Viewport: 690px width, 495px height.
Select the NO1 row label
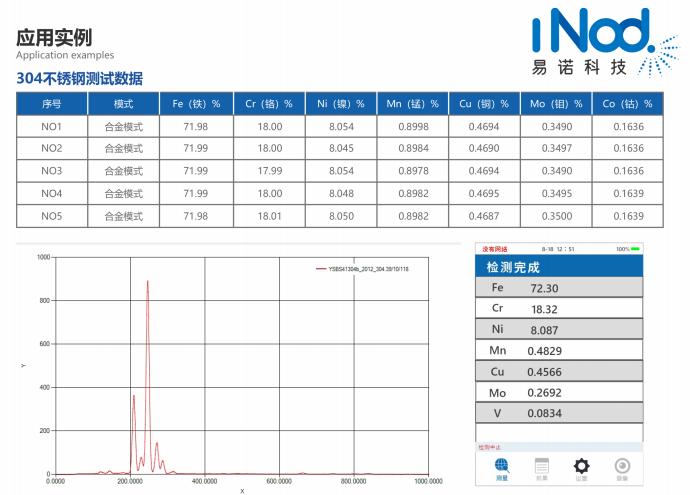point(51,127)
